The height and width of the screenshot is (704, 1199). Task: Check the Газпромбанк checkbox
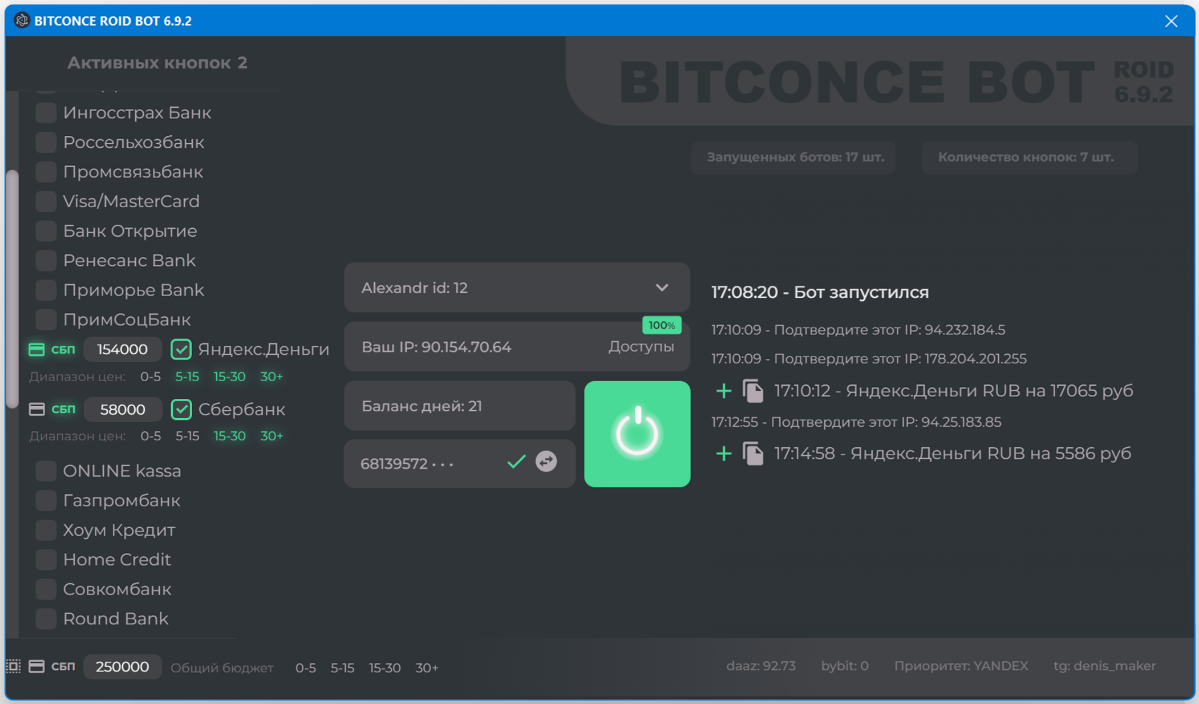click(x=46, y=501)
